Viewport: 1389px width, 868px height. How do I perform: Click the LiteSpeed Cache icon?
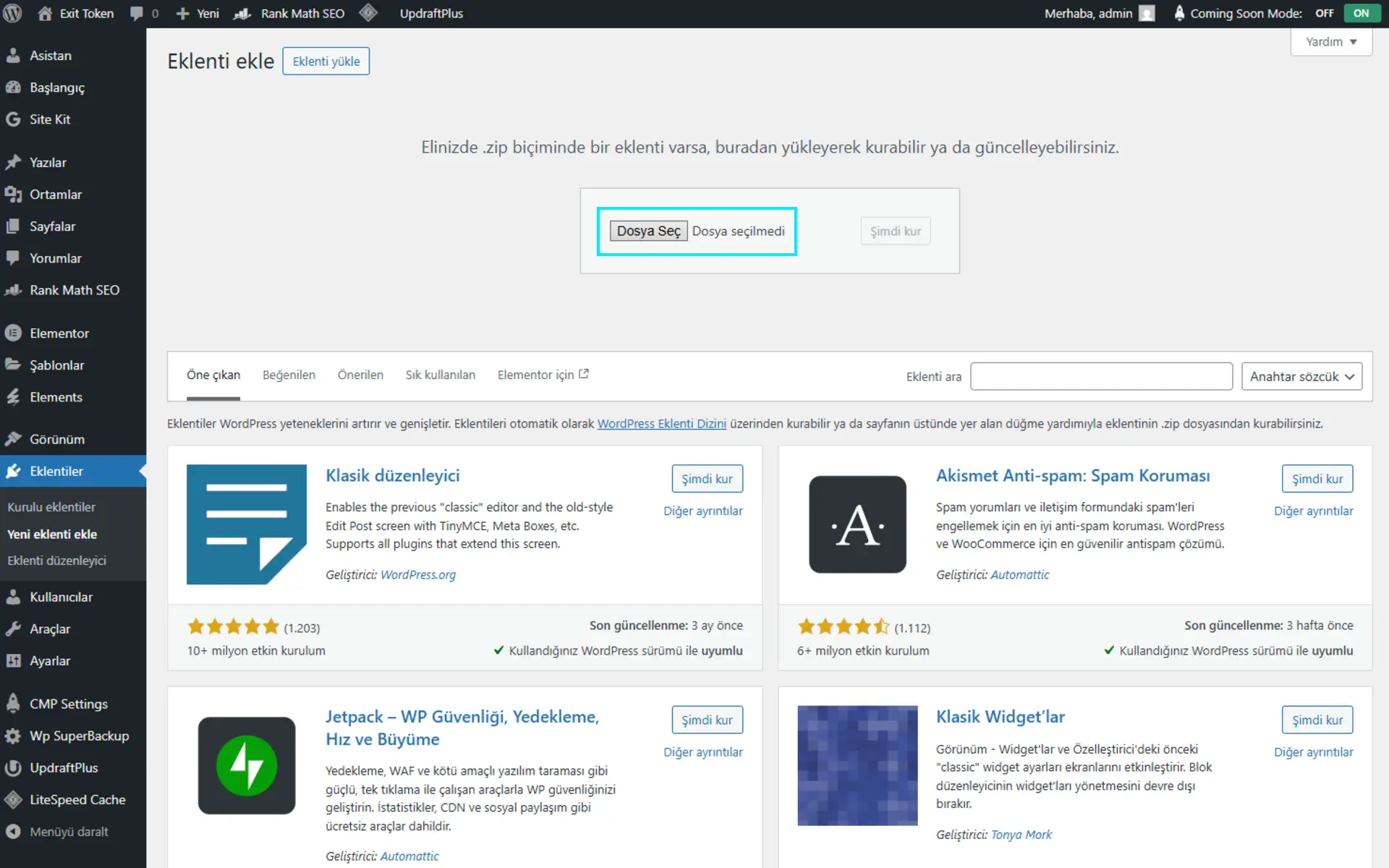tap(13, 799)
